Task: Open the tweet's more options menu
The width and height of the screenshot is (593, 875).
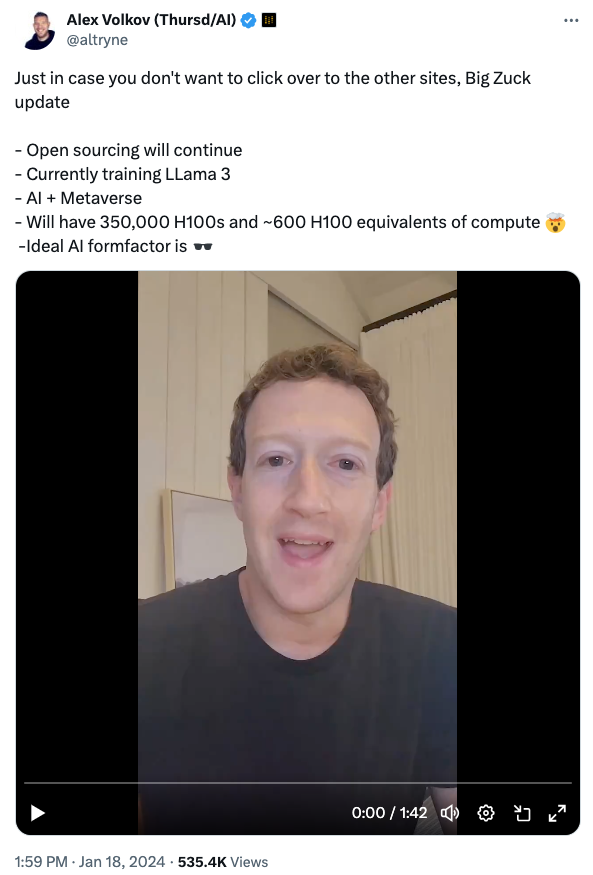Action: 571,20
